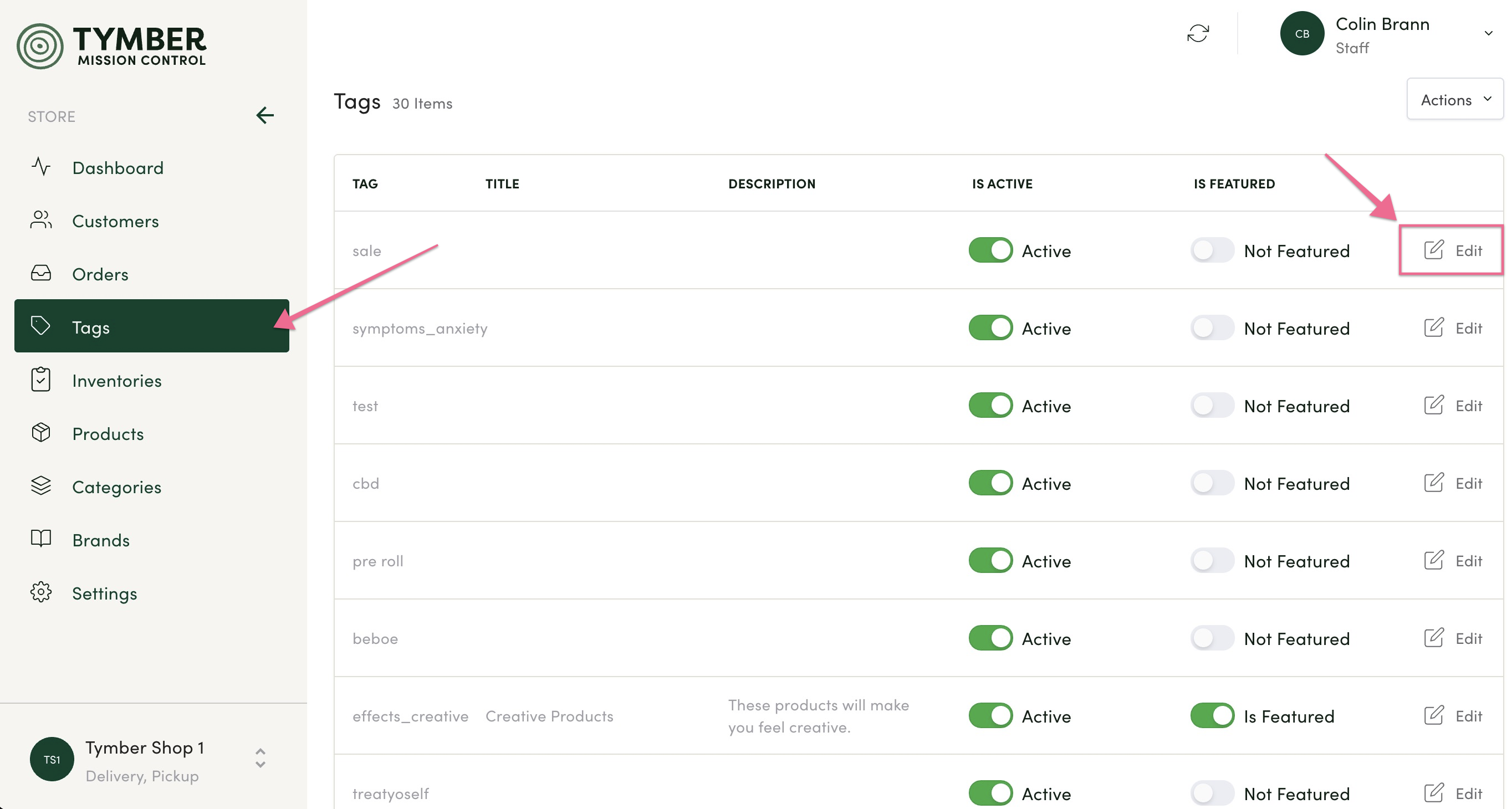Open Settings in sidebar
1512x809 pixels.
(151, 593)
